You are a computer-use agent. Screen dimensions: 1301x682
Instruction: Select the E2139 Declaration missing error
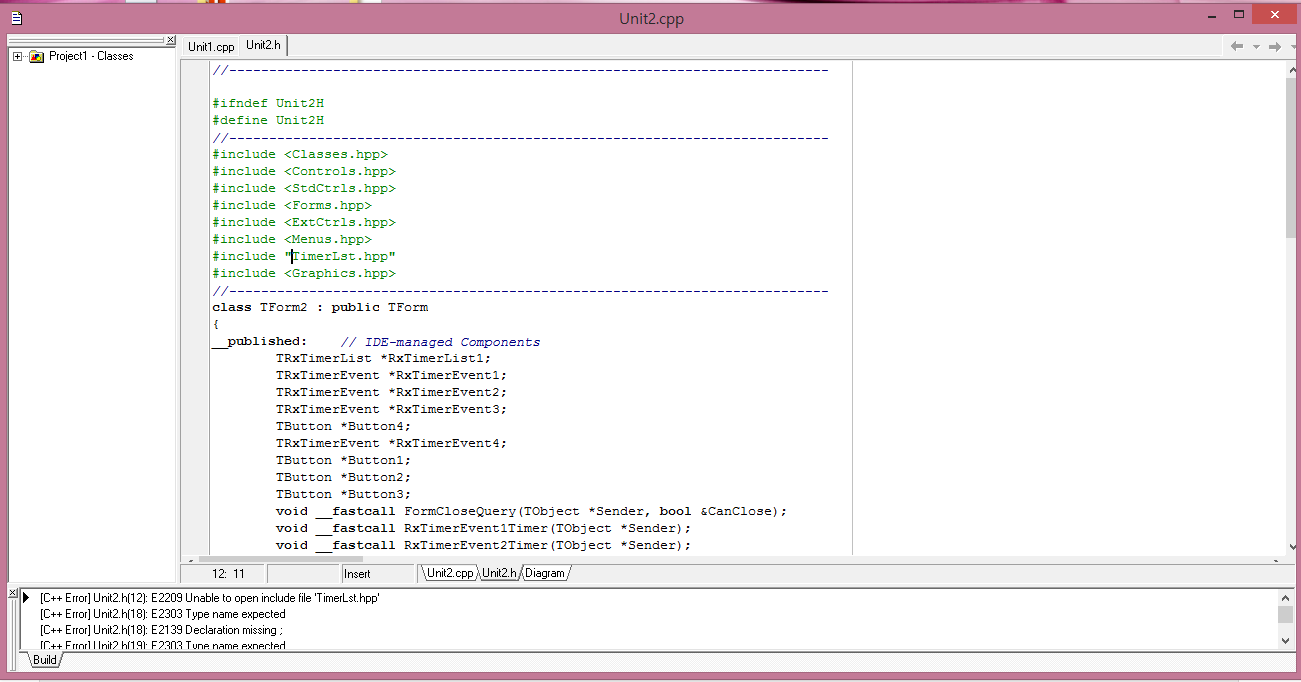click(163, 630)
